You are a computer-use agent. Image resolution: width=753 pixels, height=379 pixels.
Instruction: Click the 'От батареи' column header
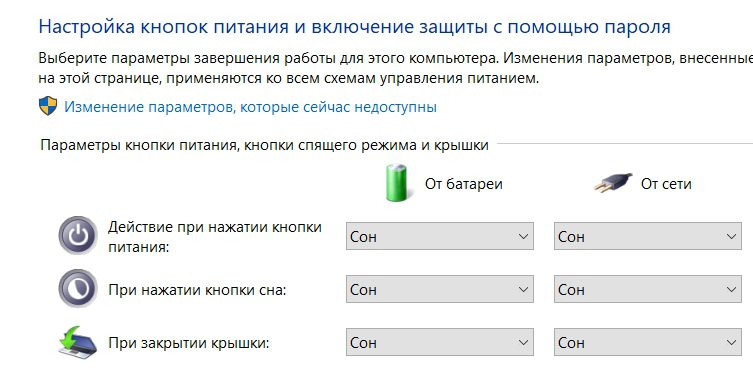click(x=463, y=183)
